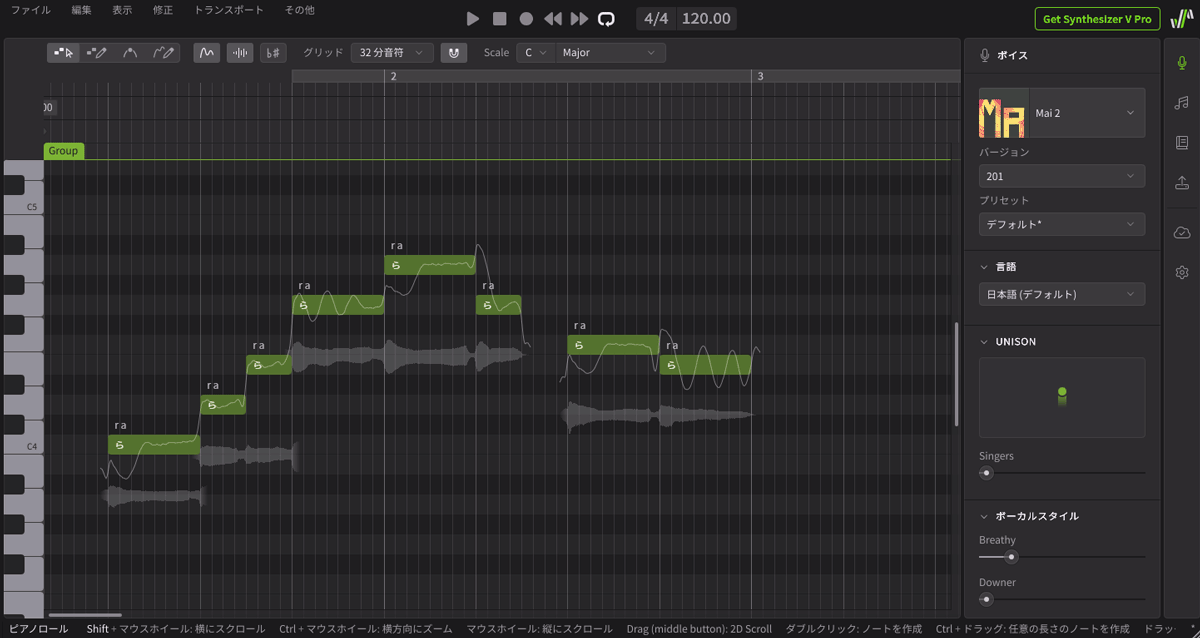Select the highest ra note after bar 2
Viewport: 1200px width, 638px height.
[430, 265]
